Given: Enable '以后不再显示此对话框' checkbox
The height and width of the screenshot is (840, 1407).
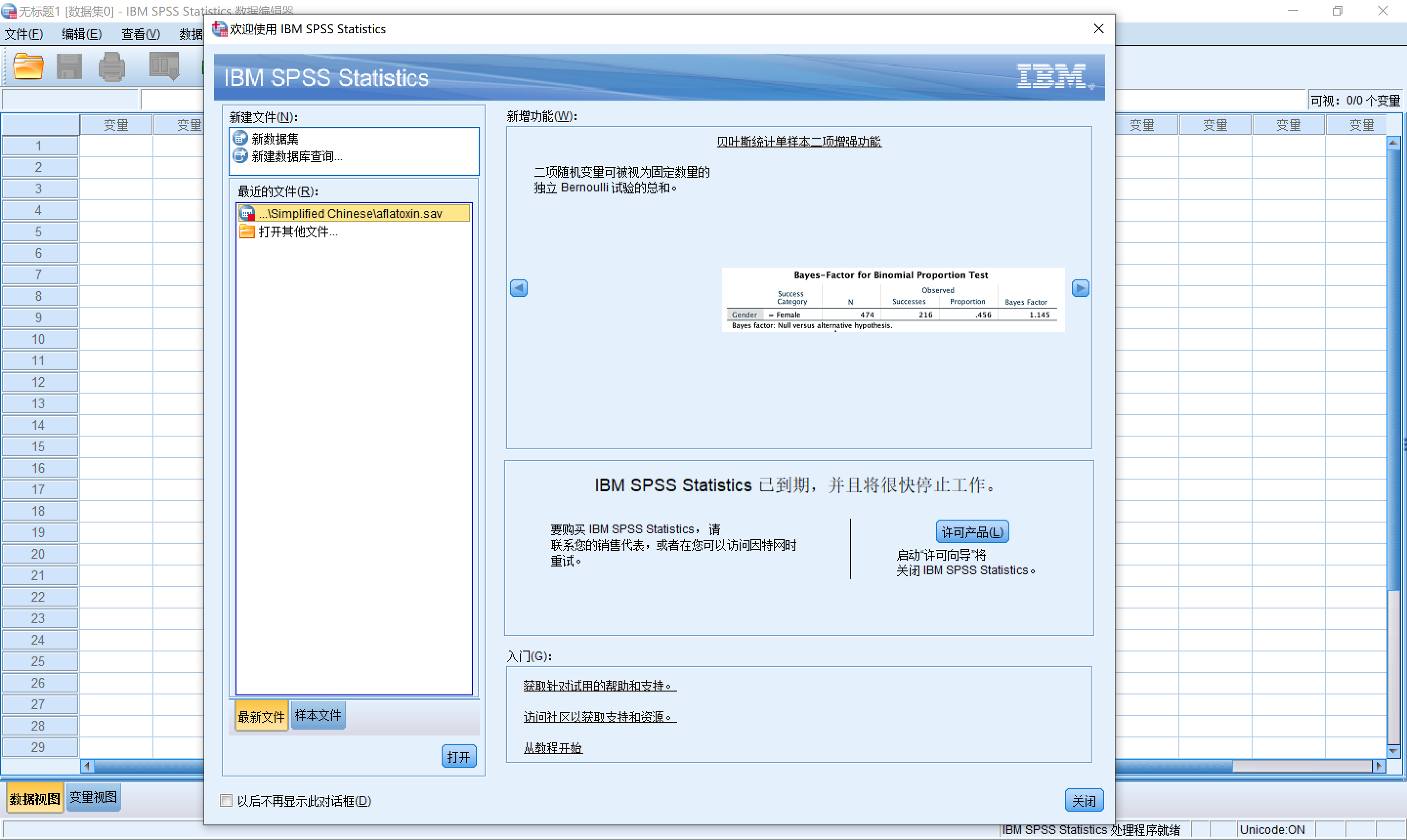Looking at the screenshot, I should tap(226, 800).
